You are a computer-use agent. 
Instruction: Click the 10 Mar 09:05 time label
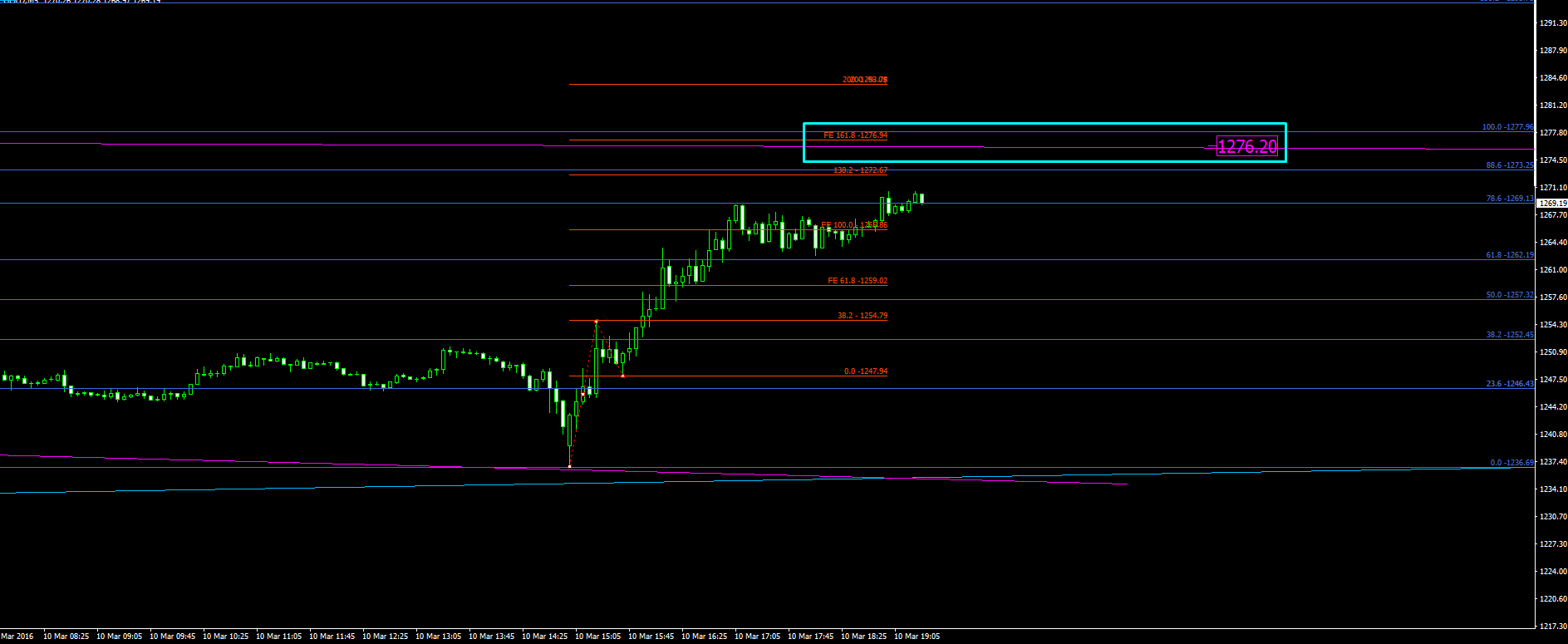click(x=119, y=637)
